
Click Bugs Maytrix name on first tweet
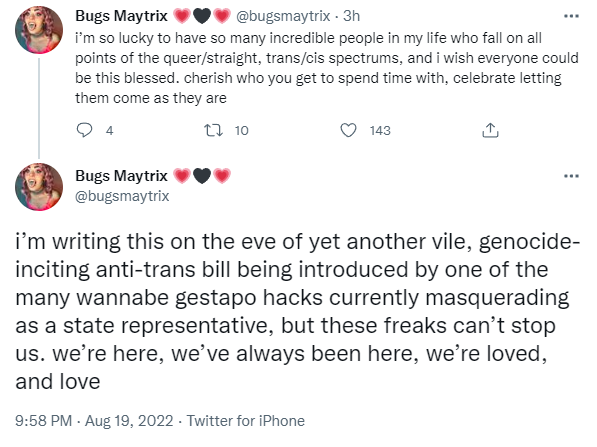click(121, 16)
